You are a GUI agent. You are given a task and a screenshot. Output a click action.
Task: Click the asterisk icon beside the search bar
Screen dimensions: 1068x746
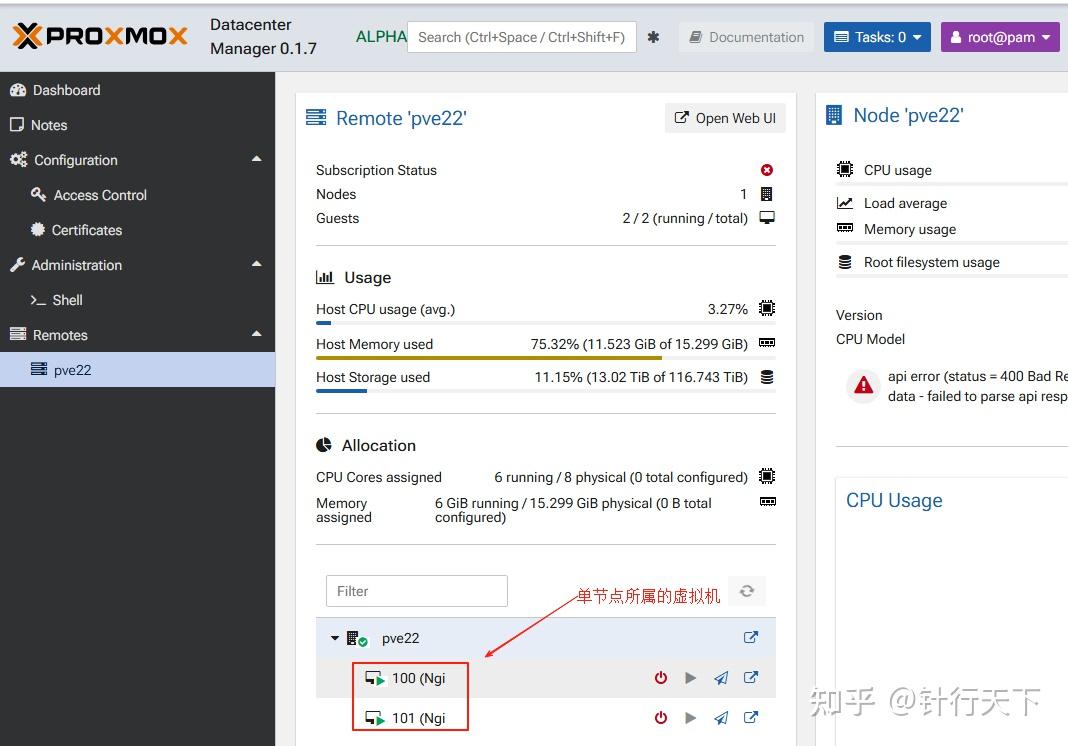(x=653, y=36)
